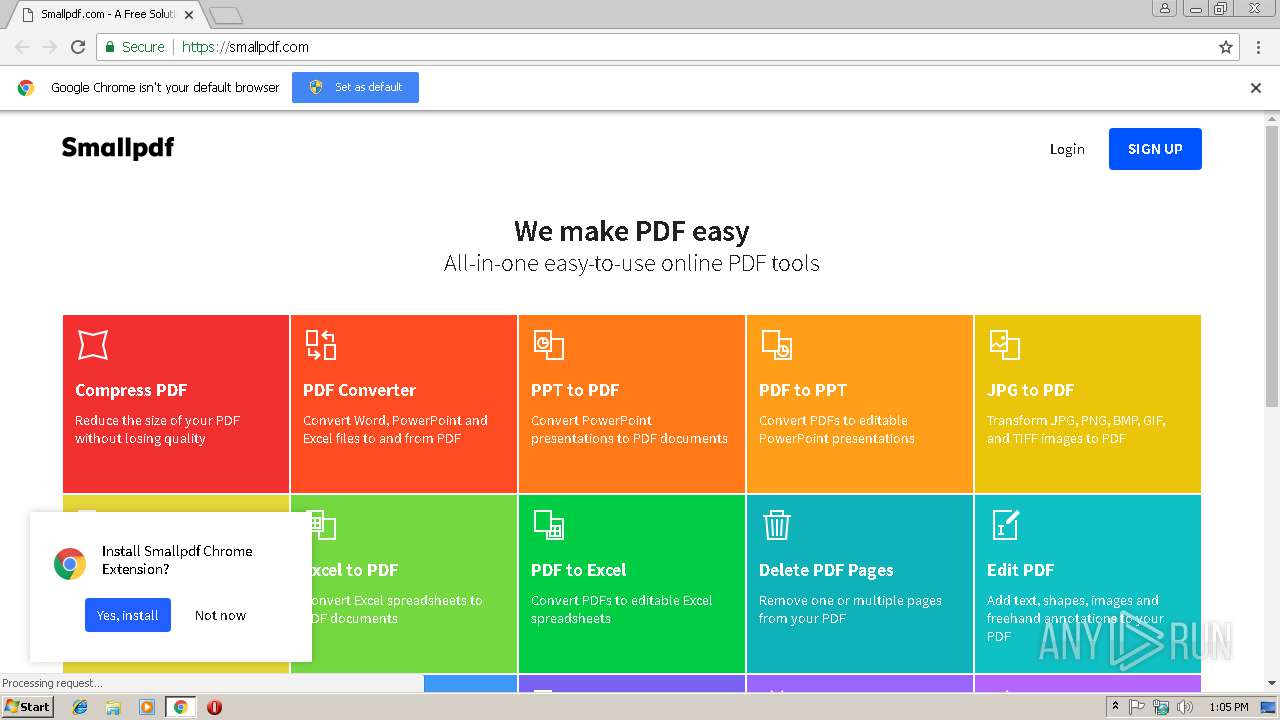Open the file explorer taskbar icon
Screen dimensions: 1280x720
click(113, 707)
